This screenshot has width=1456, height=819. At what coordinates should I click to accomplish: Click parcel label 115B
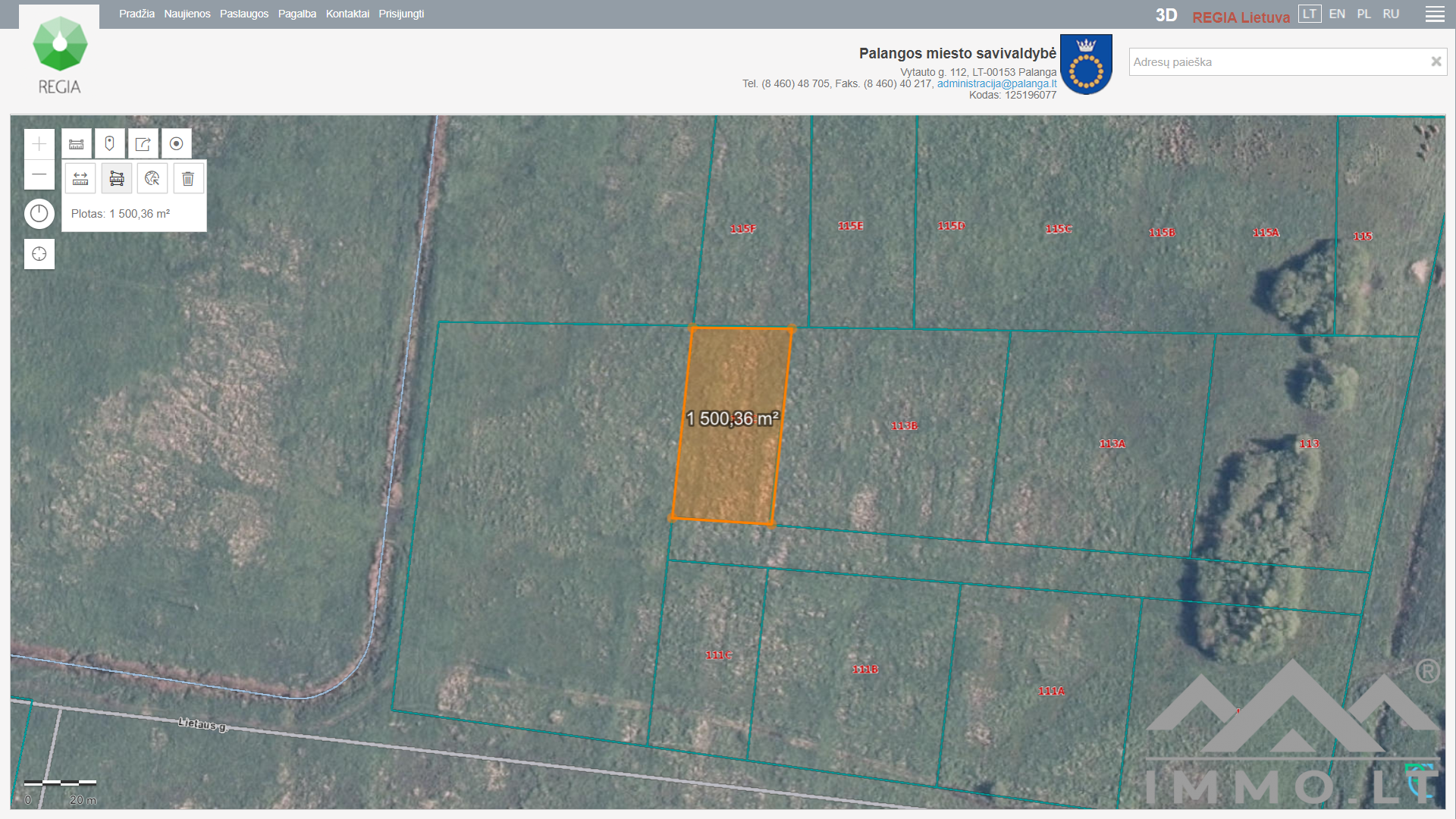point(1162,232)
